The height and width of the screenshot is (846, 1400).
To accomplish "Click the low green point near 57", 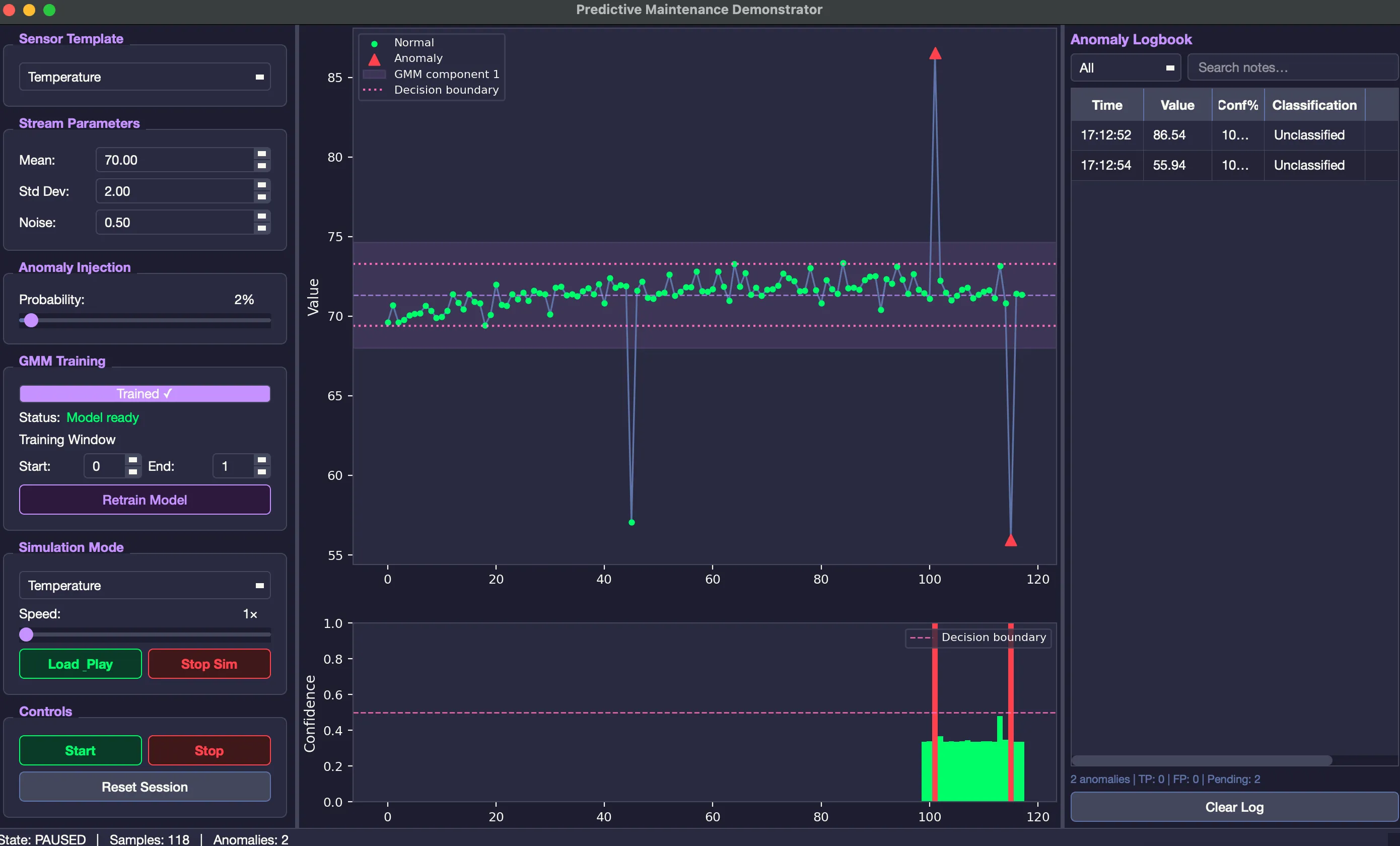I will pyautogui.click(x=631, y=522).
